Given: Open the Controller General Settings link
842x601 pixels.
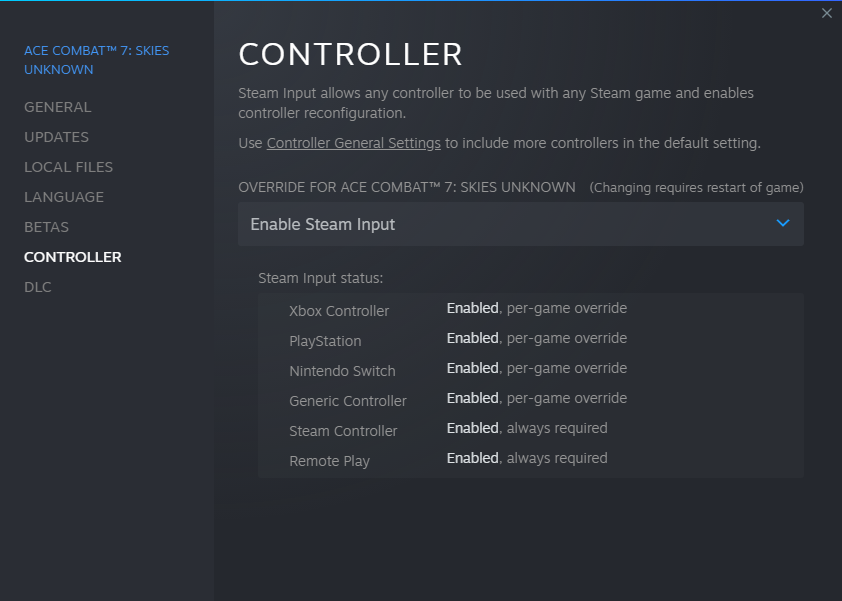Looking at the screenshot, I should 353,143.
